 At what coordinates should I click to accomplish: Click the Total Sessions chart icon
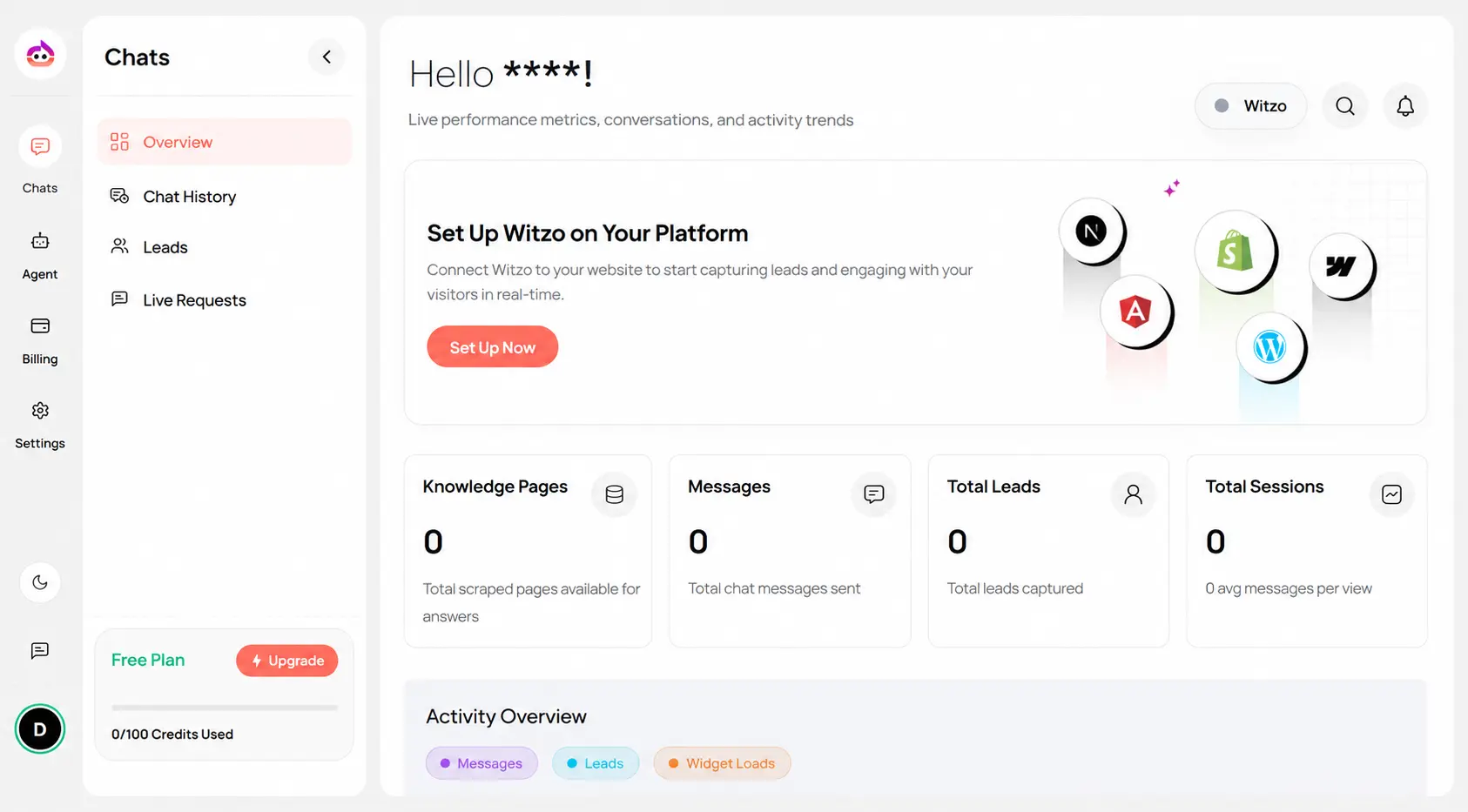[1391, 494]
